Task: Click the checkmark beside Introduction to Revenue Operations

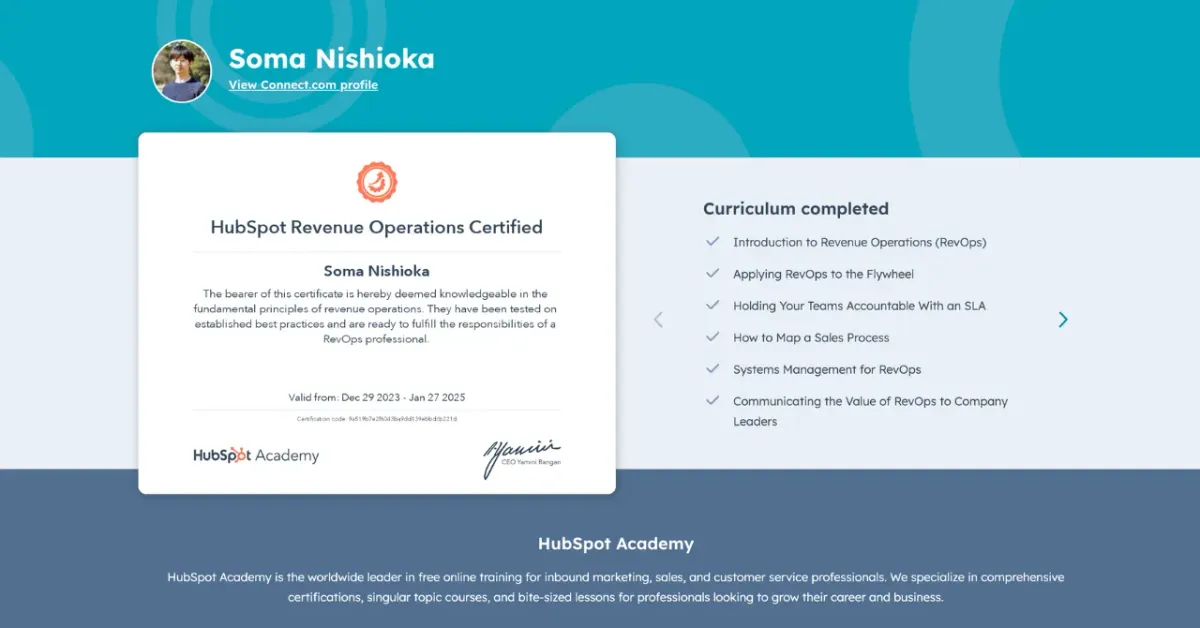Action: point(713,241)
